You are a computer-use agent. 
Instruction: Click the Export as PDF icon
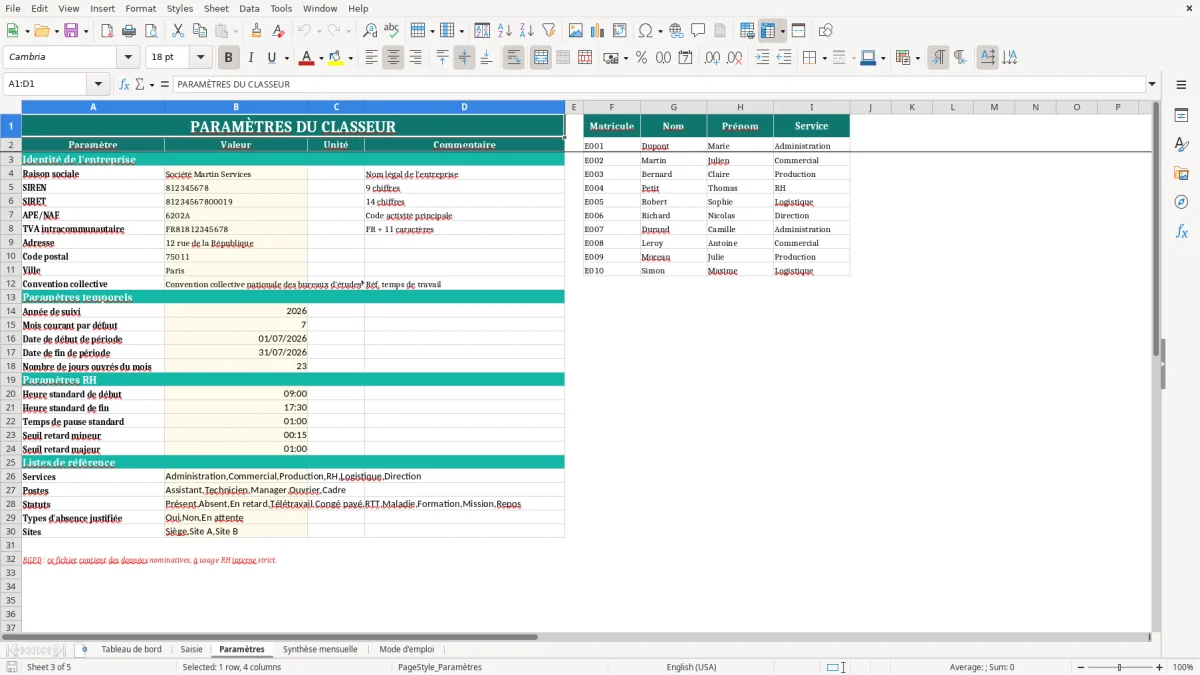[x=107, y=31]
